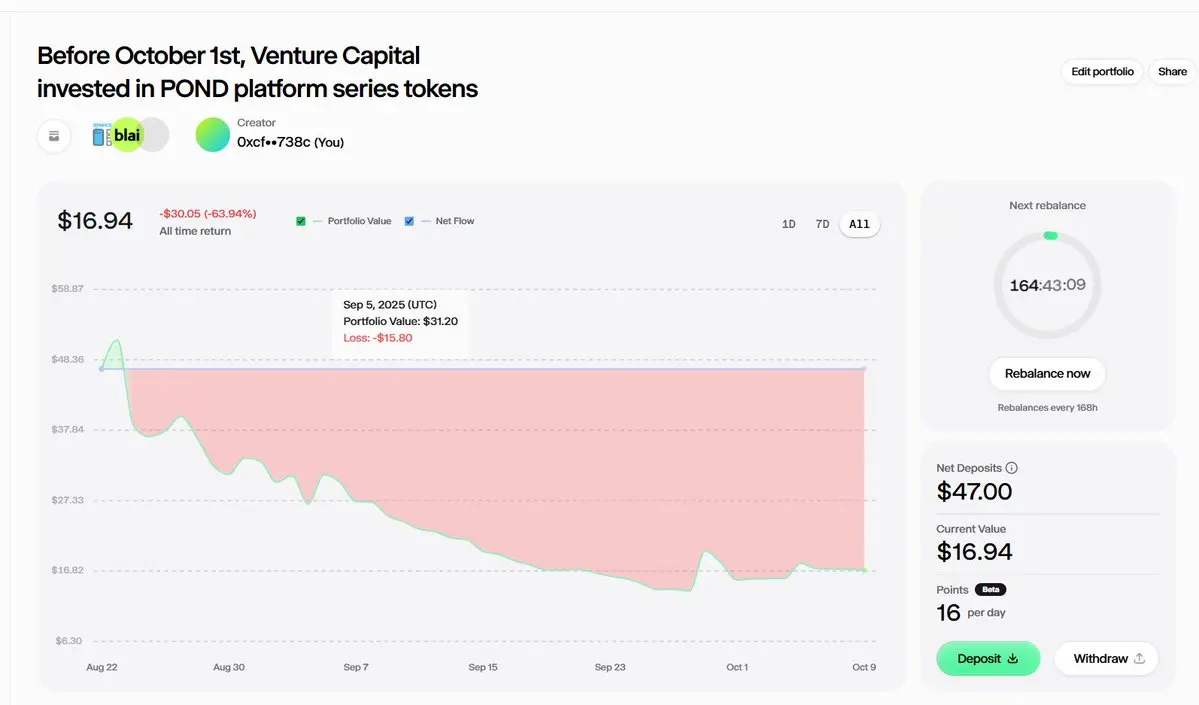The height and width of the screenshot is (705, 1199).
Task: Click the creator's green gradient avatar
Action: click(212, 135)
